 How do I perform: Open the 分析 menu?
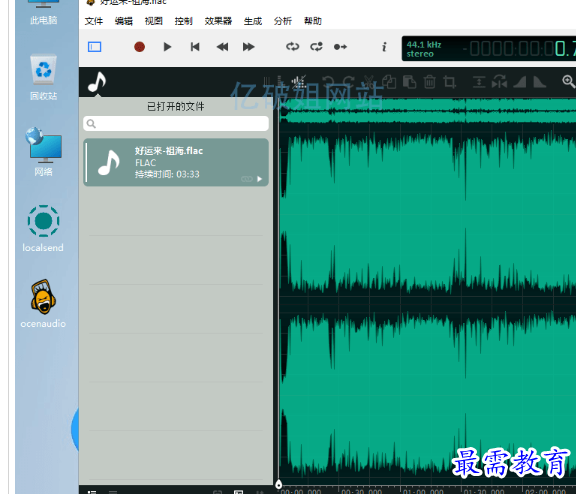point(282,21)
